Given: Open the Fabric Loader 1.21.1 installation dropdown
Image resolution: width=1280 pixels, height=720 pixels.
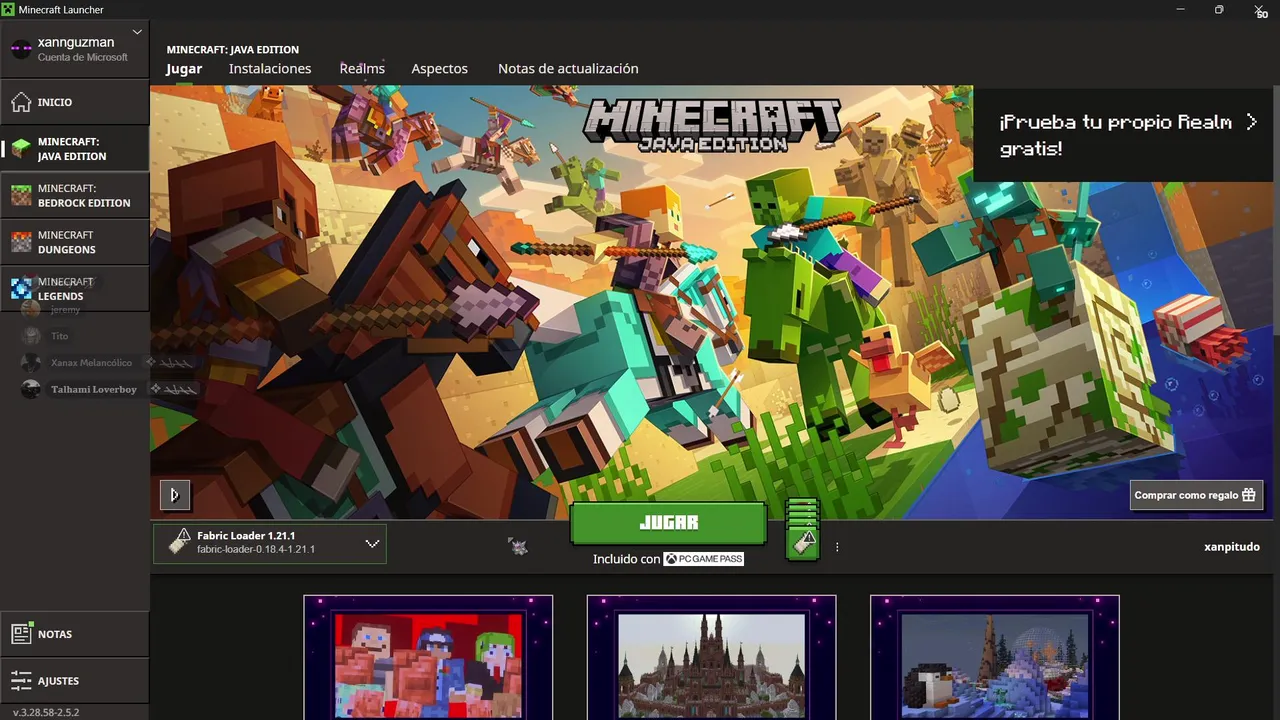Looking at the screenshot, I should (270, 543).
